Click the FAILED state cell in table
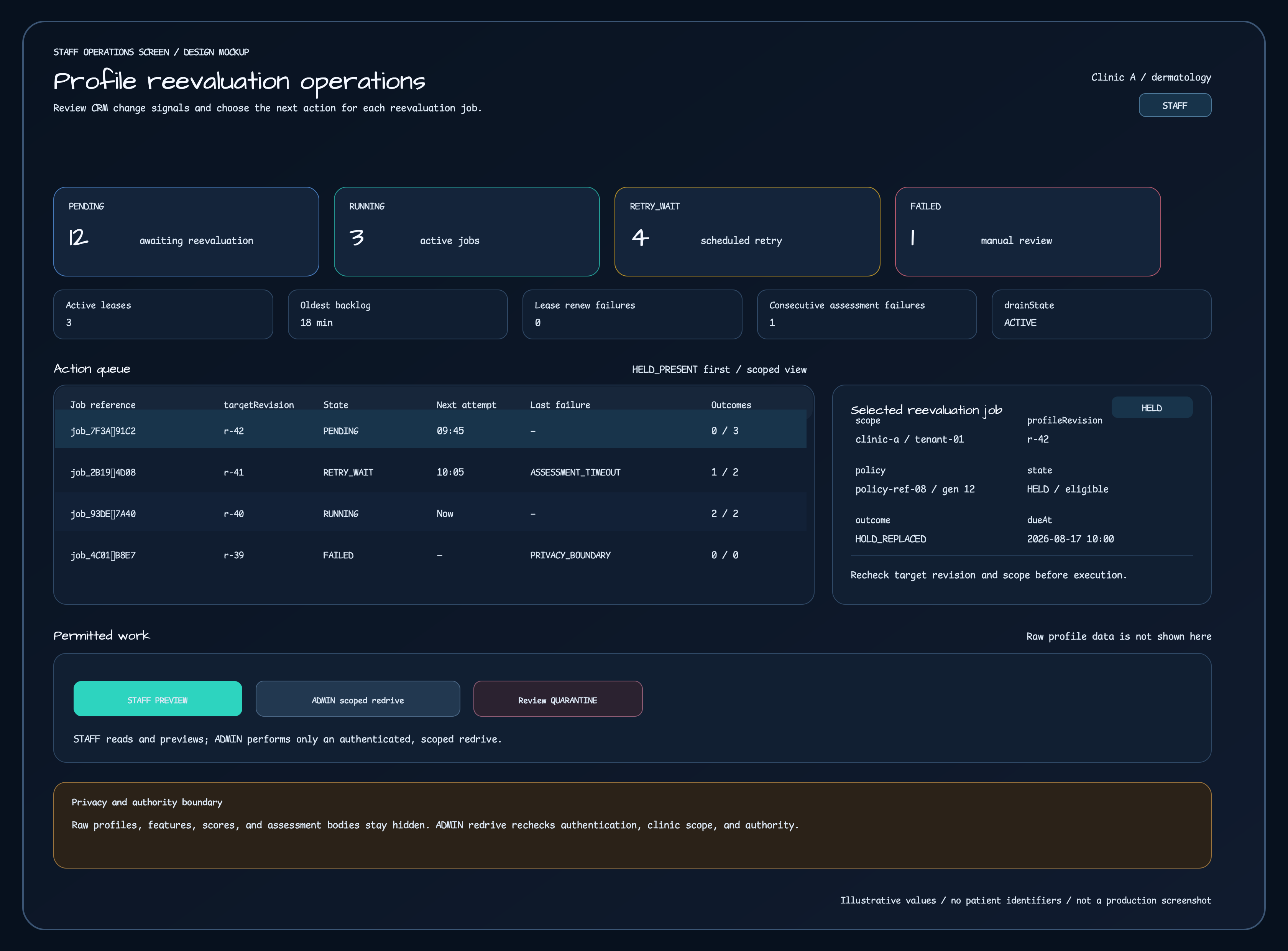The image size is (1288, 951). click(x=338, y=555)
